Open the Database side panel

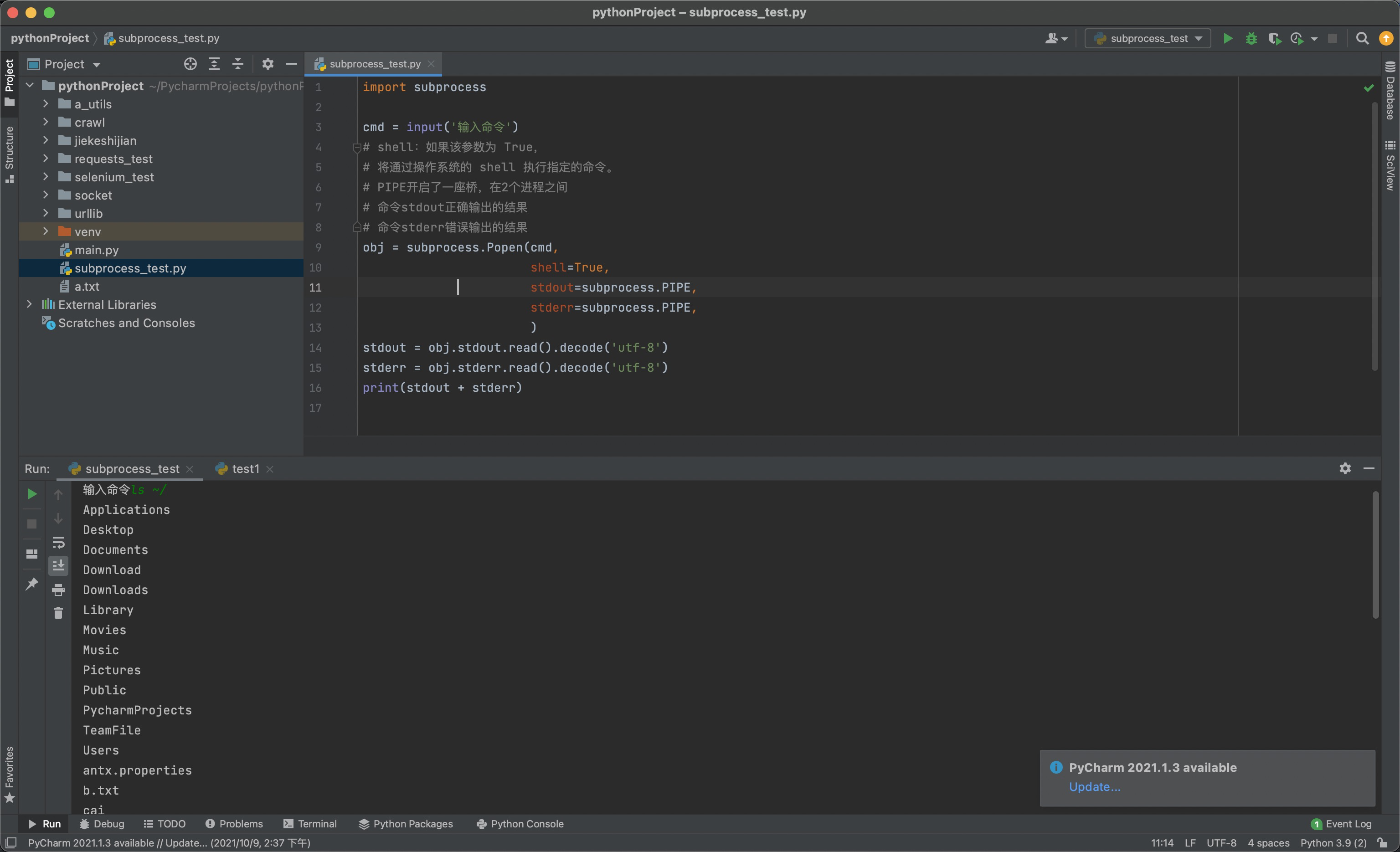pyautogui.click(x=1390, y=91)
